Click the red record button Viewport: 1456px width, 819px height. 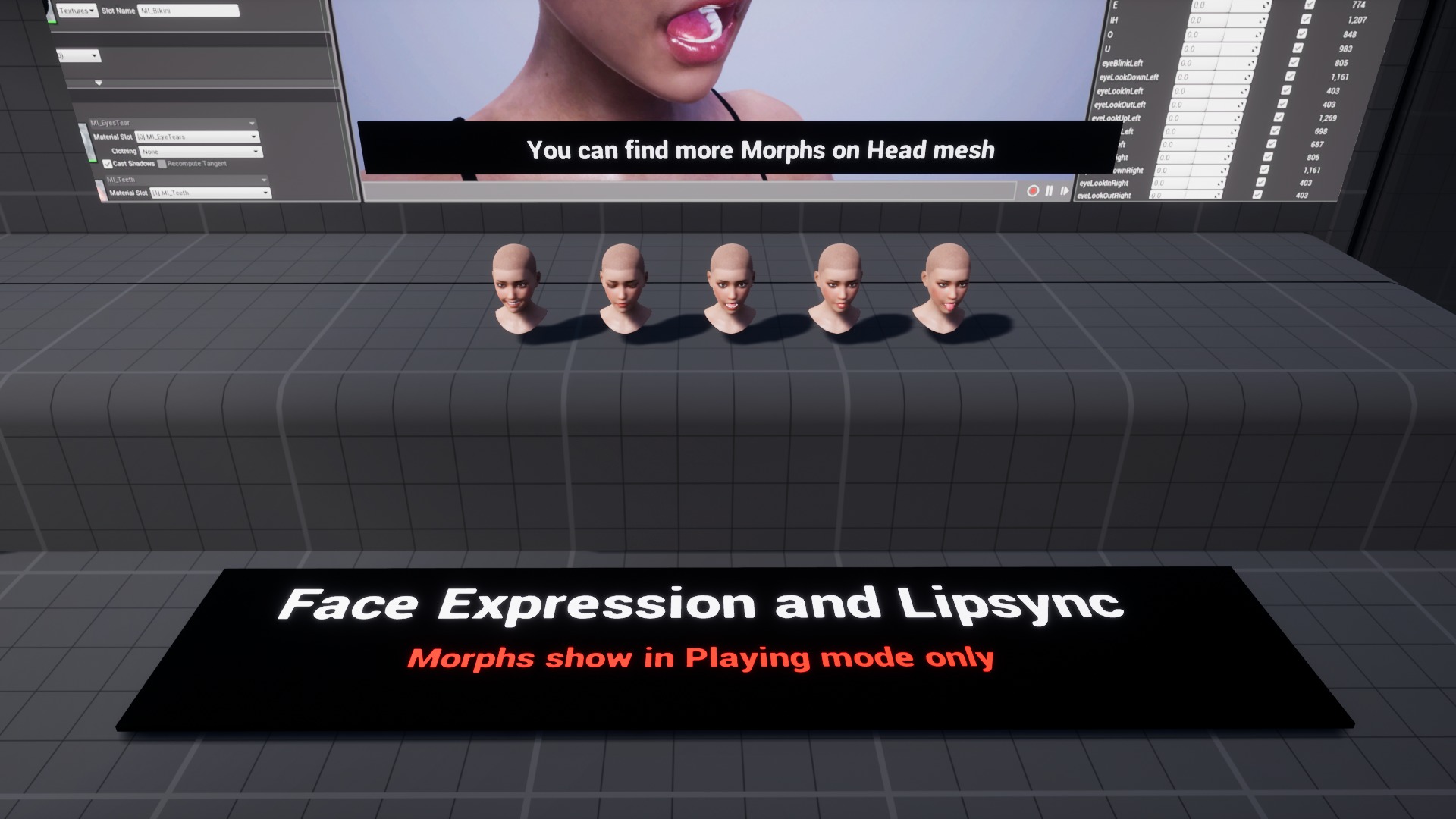tap(1032, 191)
